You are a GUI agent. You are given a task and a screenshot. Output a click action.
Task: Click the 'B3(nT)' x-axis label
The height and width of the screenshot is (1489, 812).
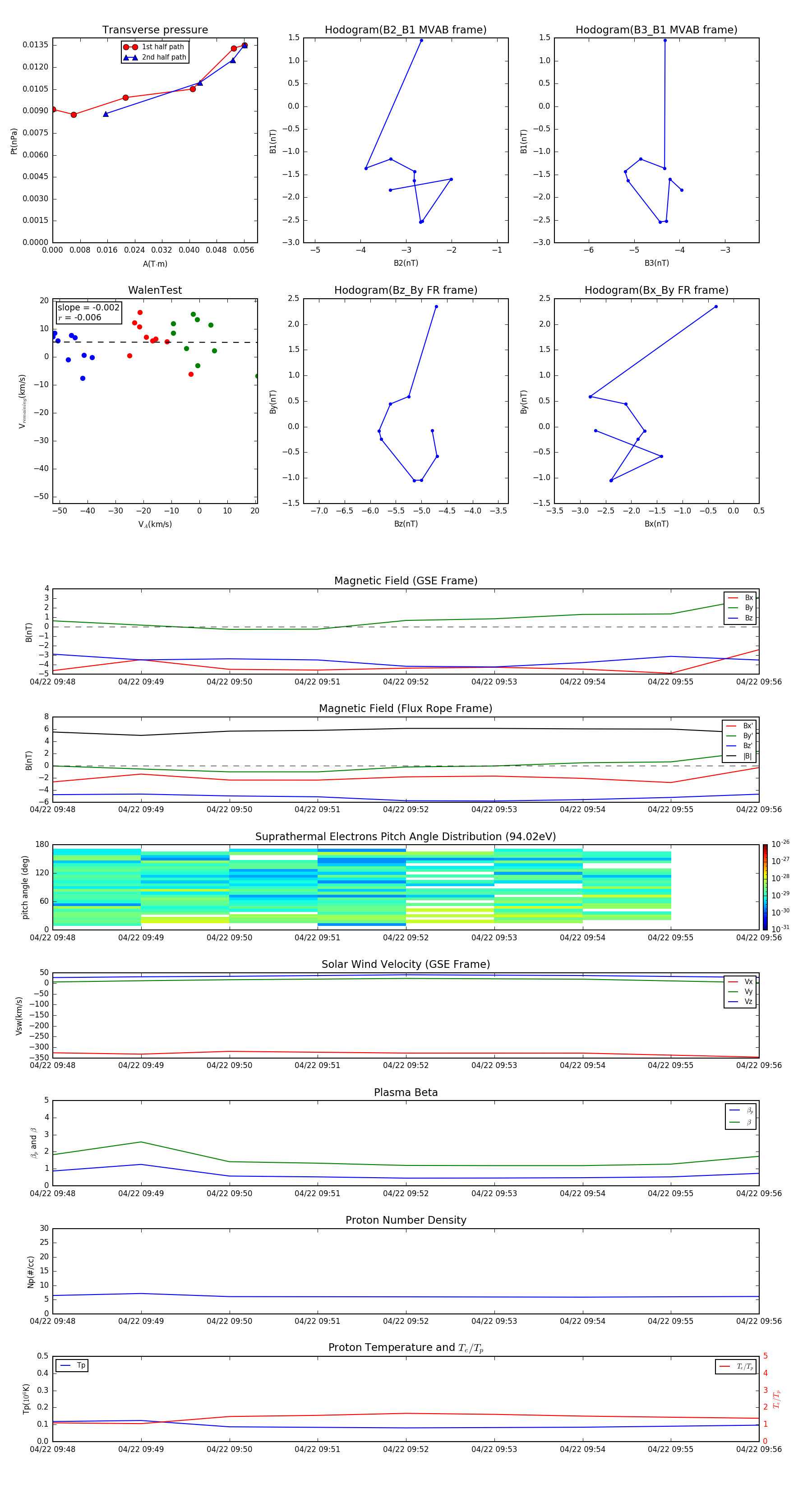(x=656, y=263)
